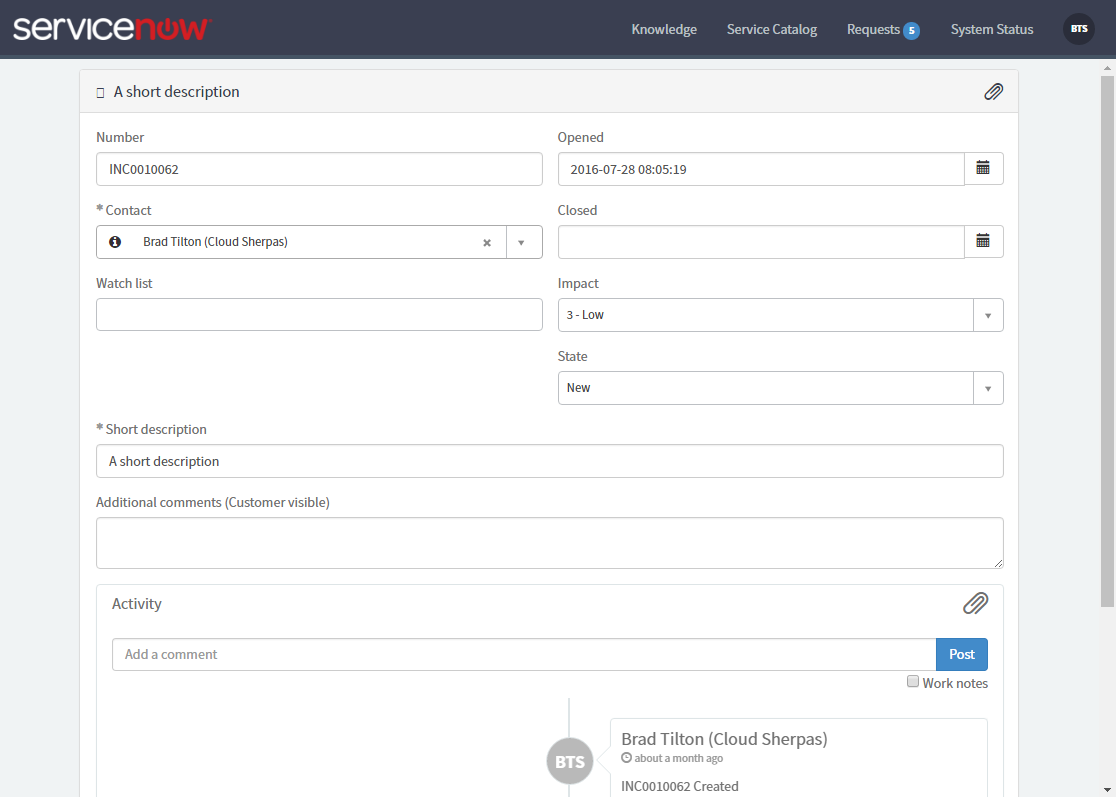Click the page vertical scrollbar

(1107, 342)
